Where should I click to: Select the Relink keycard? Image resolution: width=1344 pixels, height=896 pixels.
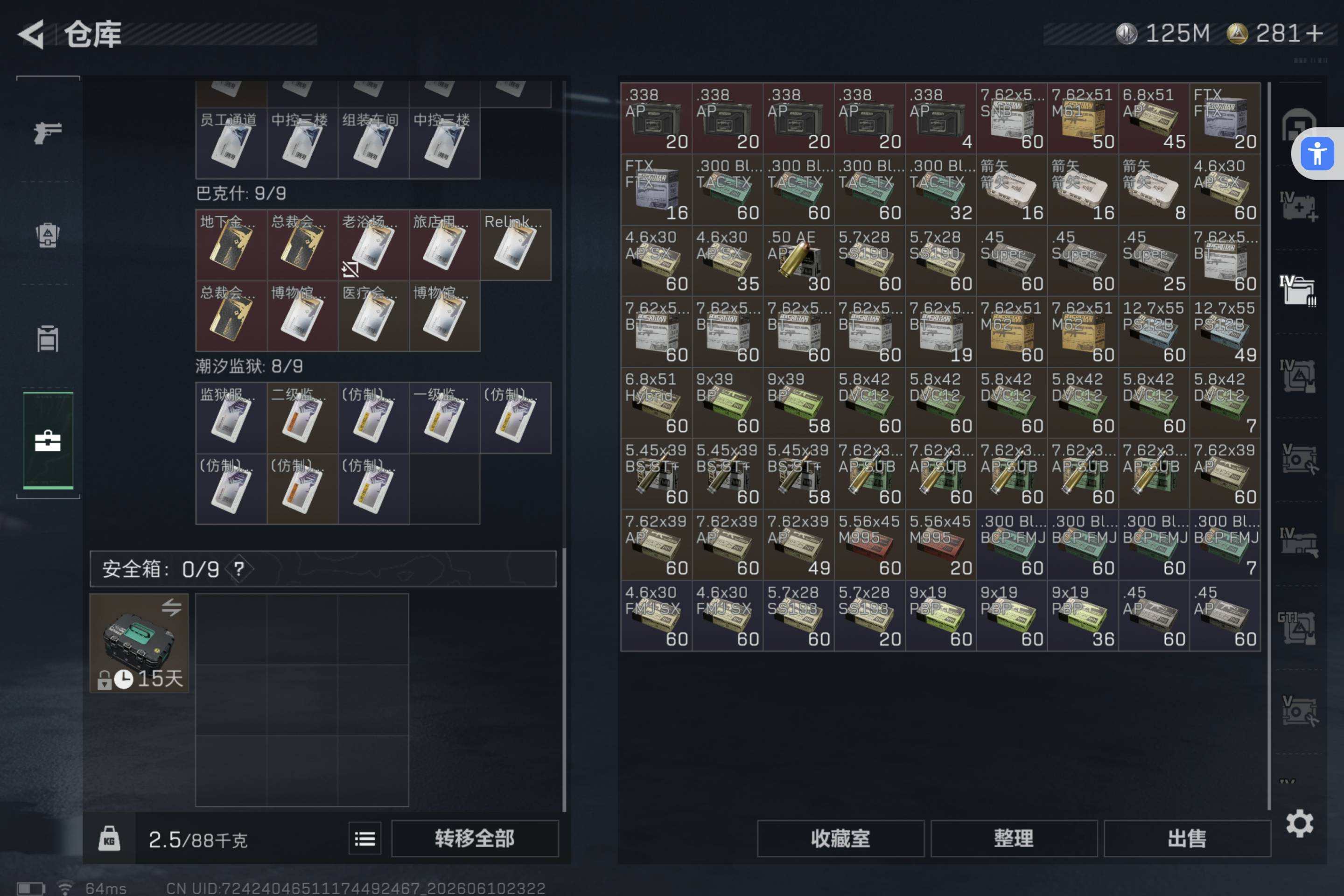516,245
